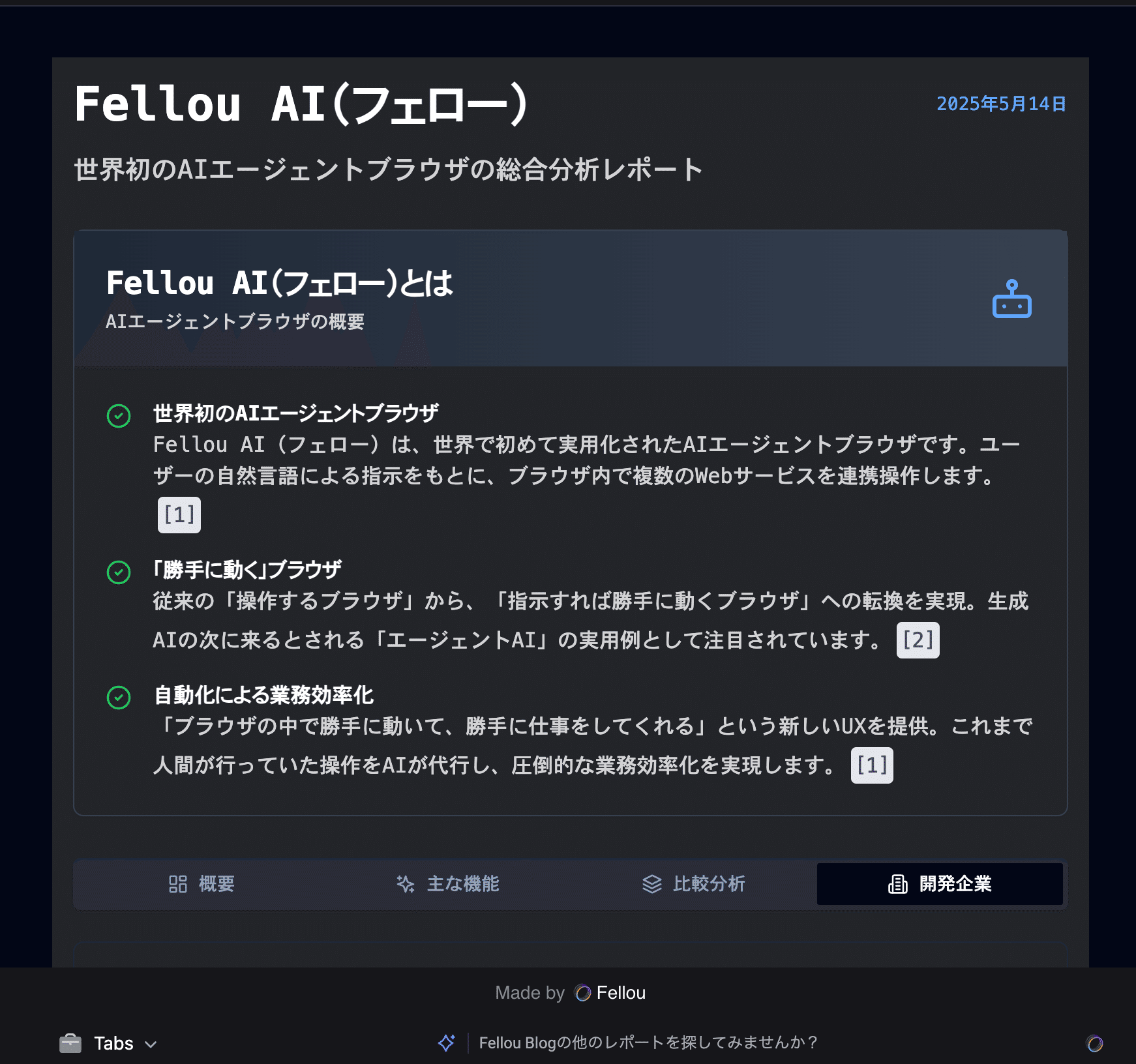This screenshot has width=1136, height=1064.
Task: Open the citation [2] reference badge
Action: click(x=918, y=640)
